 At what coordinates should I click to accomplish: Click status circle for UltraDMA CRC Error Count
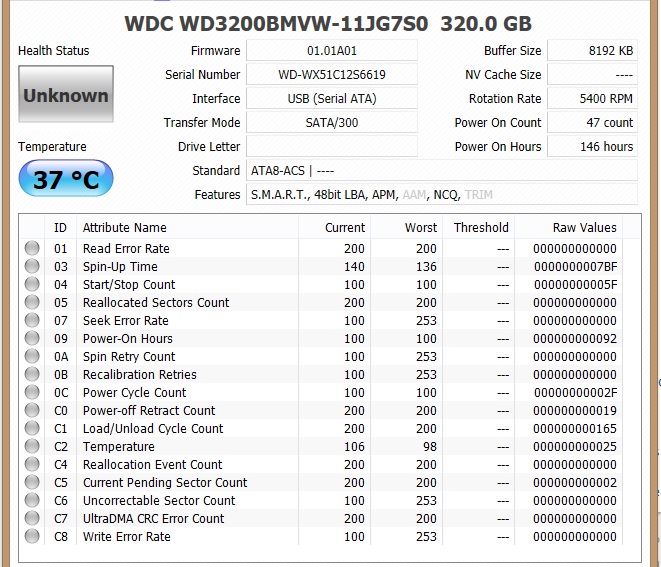coord(32,518)
